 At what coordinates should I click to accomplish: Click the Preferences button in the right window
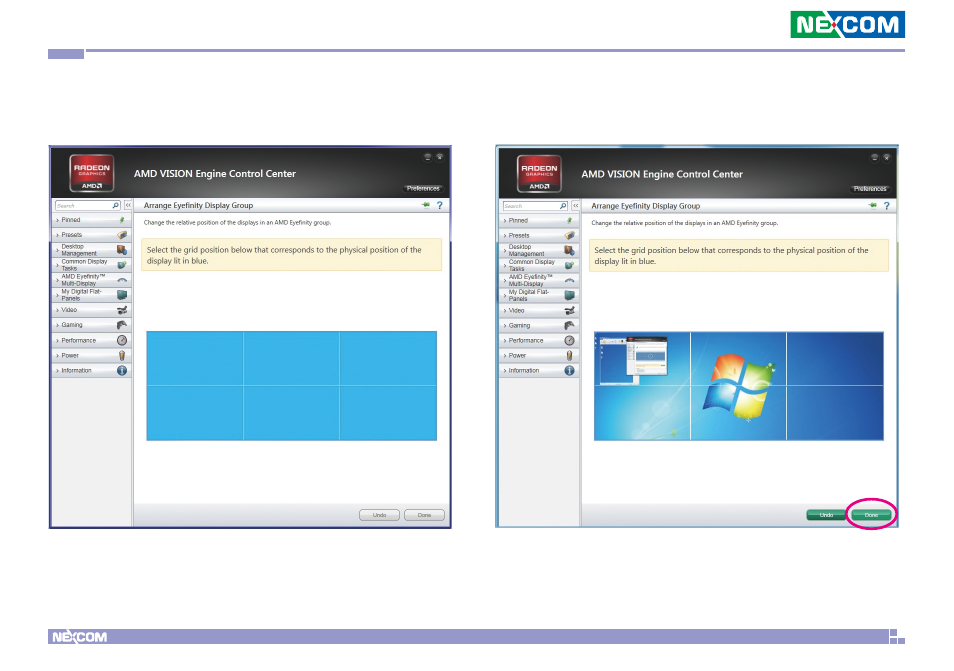[870, 189]
